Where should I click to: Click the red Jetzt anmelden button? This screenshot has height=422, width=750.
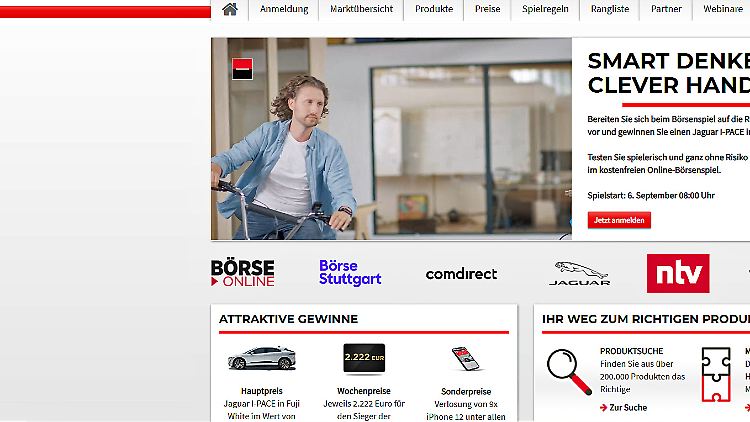[x=619, y=220]
